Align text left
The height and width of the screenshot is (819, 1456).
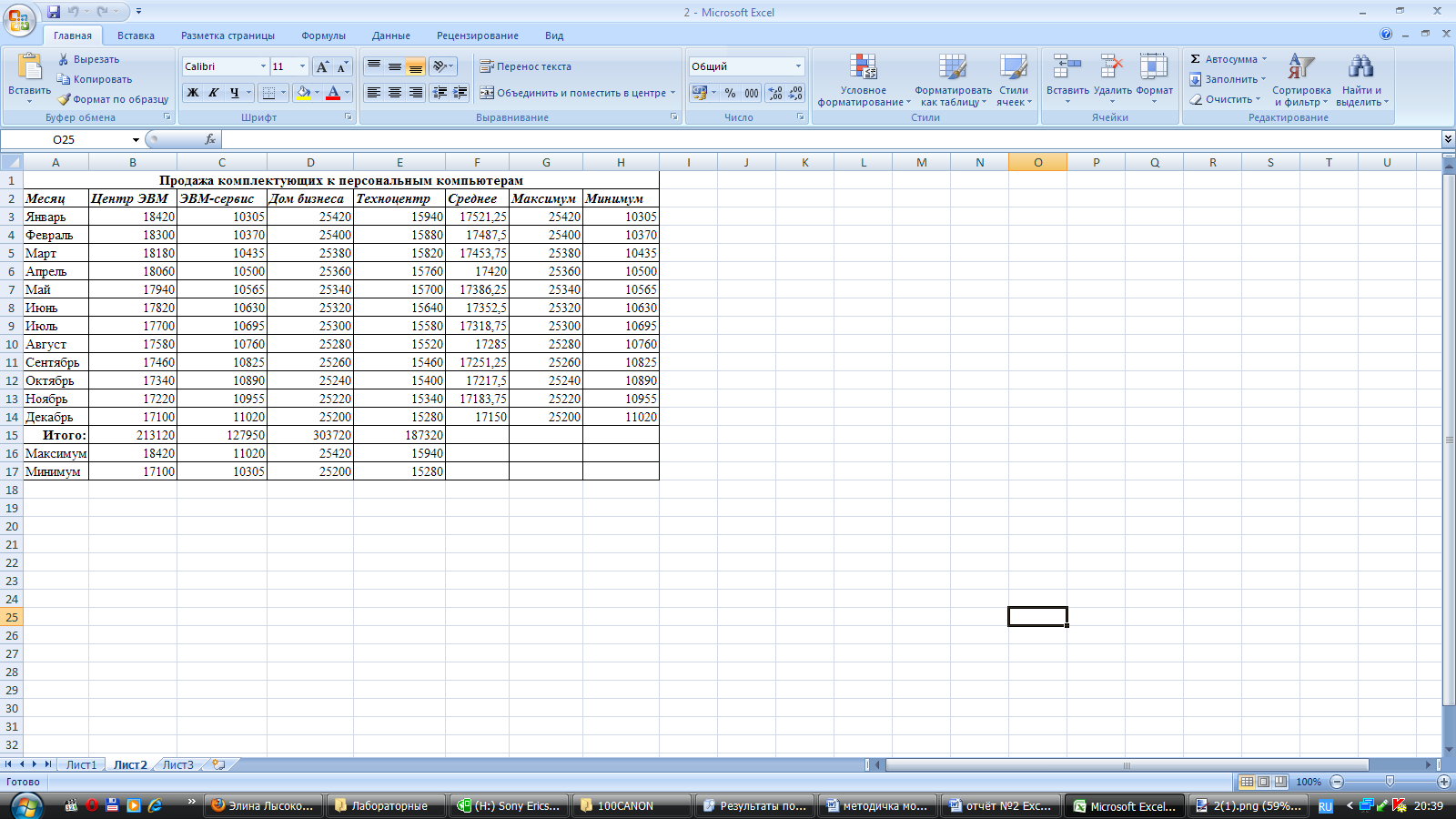pos(374,93)
